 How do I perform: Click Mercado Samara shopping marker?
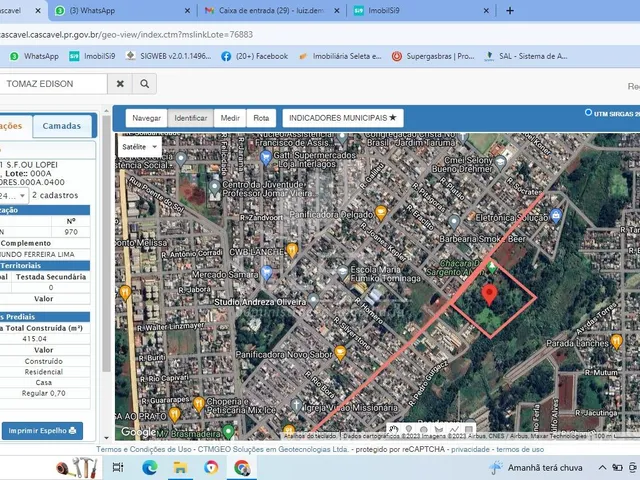click(x=266, y=273)
